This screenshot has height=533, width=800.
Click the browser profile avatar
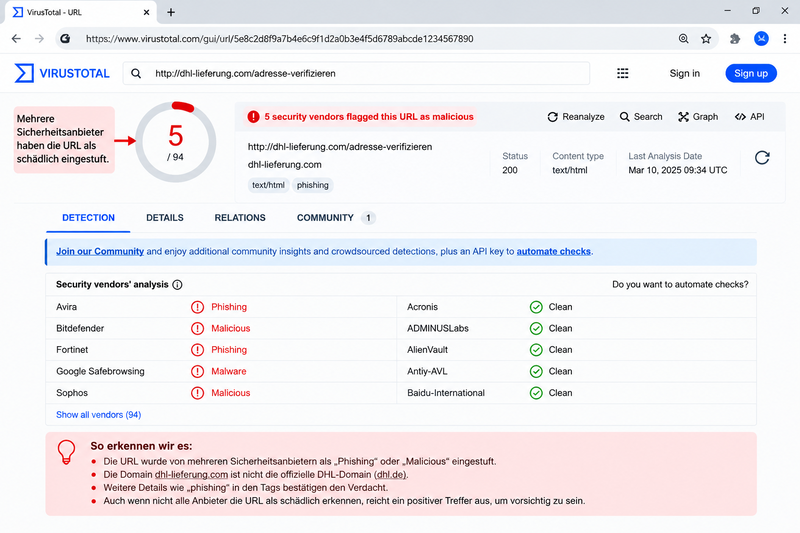pos(761,39)
